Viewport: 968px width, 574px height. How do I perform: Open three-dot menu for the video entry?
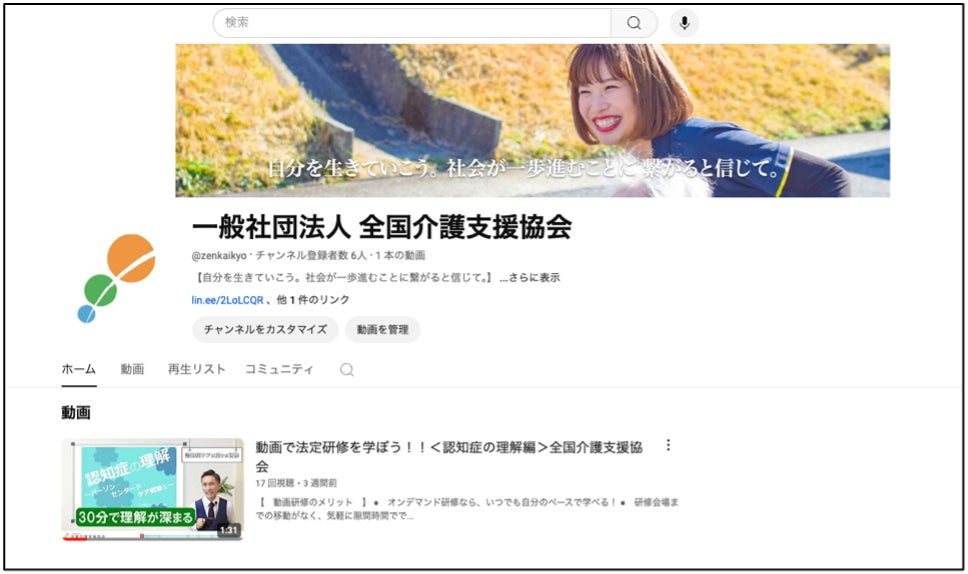[x=668, y=446]
